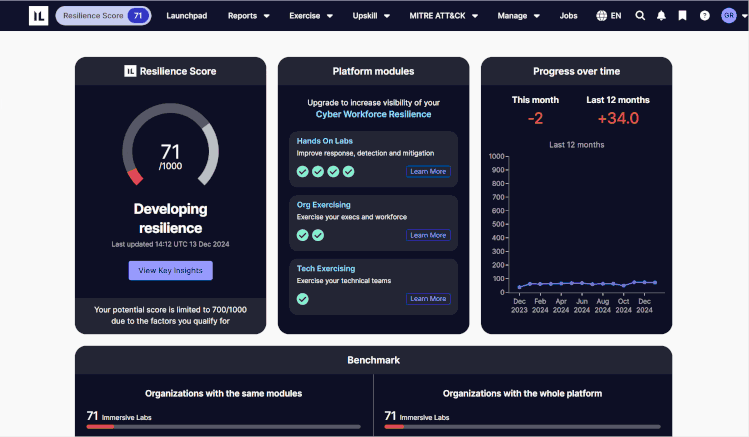Click the Resilience Score gauge dial
Image resolution: width=749 pixels, height=437 pixels.
170,150
